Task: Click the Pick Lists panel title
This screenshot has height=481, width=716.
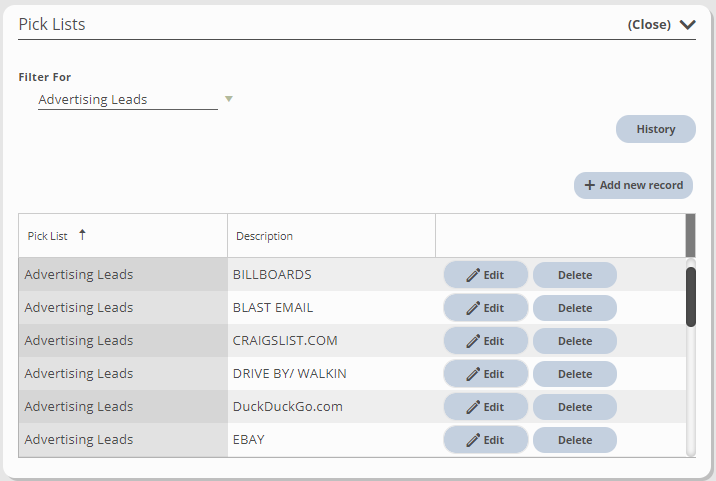Action: click(52, 24)
